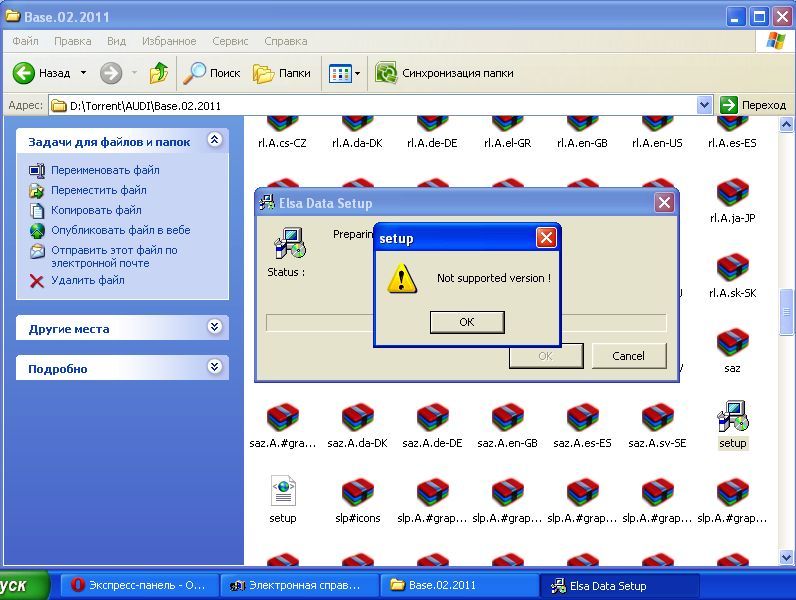Select the saz.A.#gra... archive icon

click(283, 417)
